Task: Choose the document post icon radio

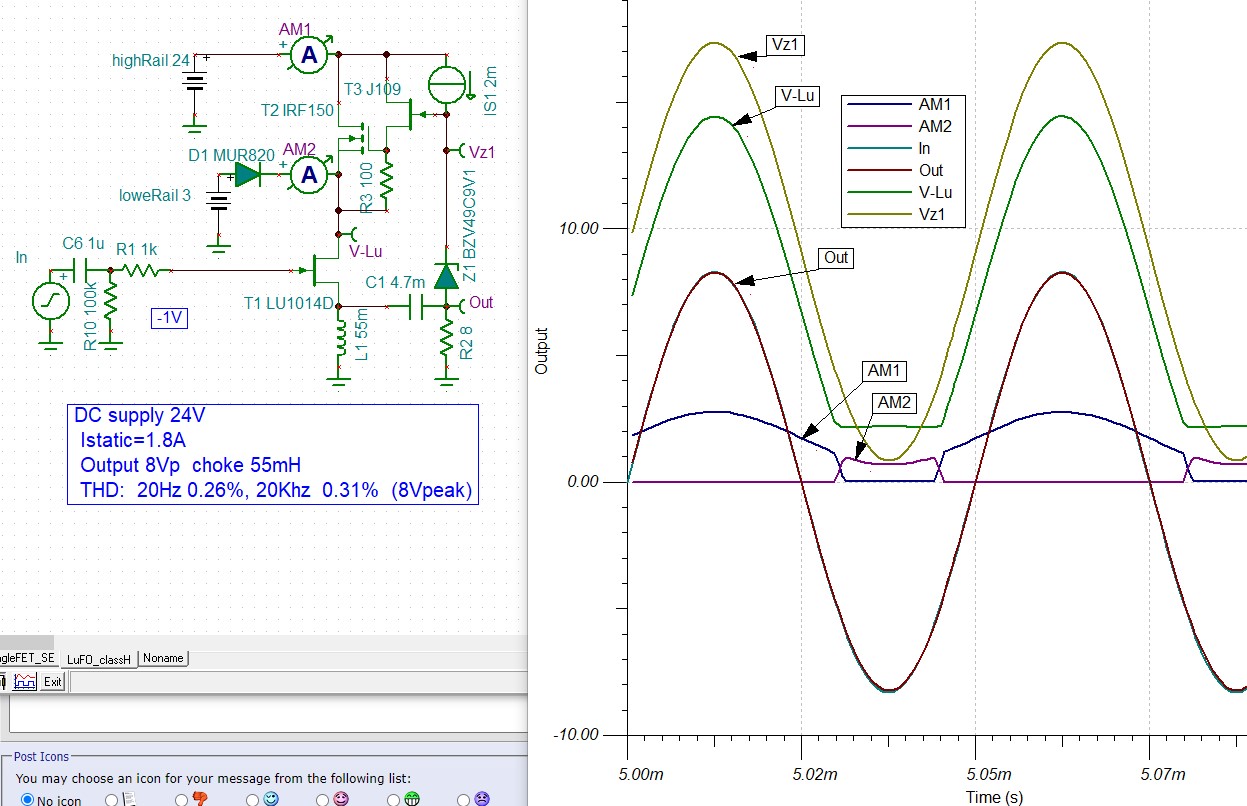Action: point(112,799)
